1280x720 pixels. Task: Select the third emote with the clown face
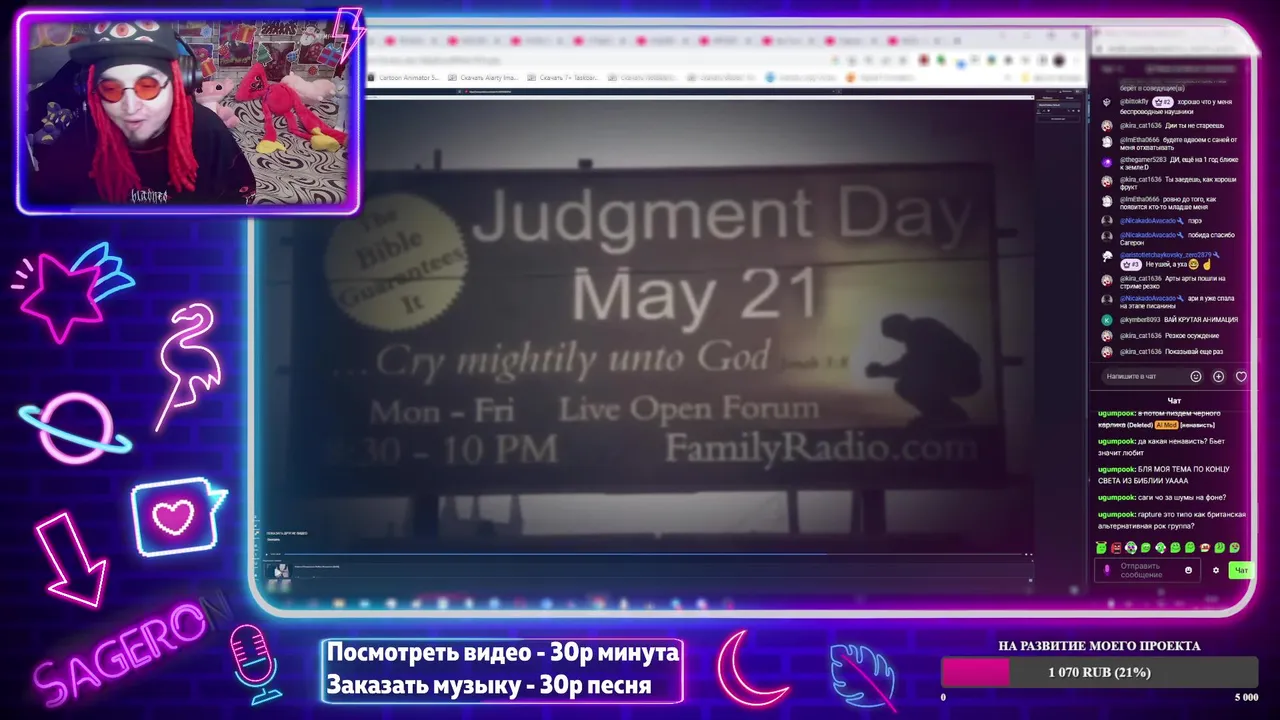coord(1131,548)
